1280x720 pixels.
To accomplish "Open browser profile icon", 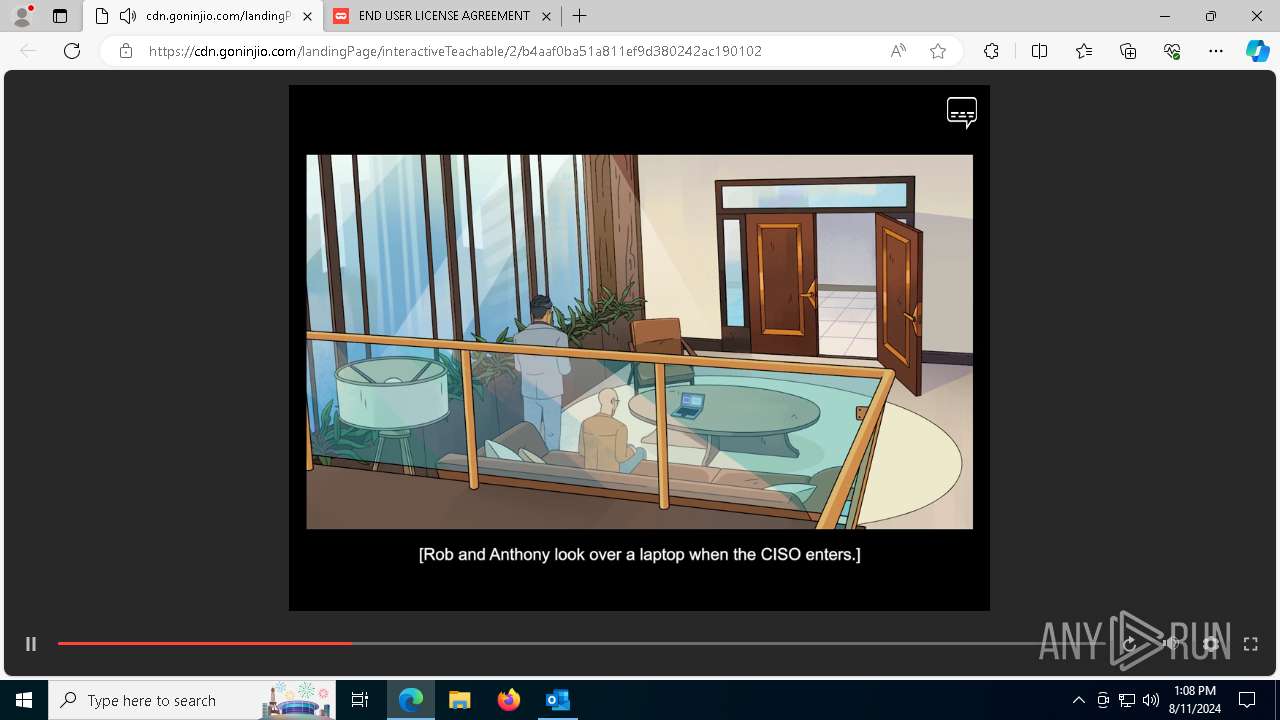I will coord(22,16).
